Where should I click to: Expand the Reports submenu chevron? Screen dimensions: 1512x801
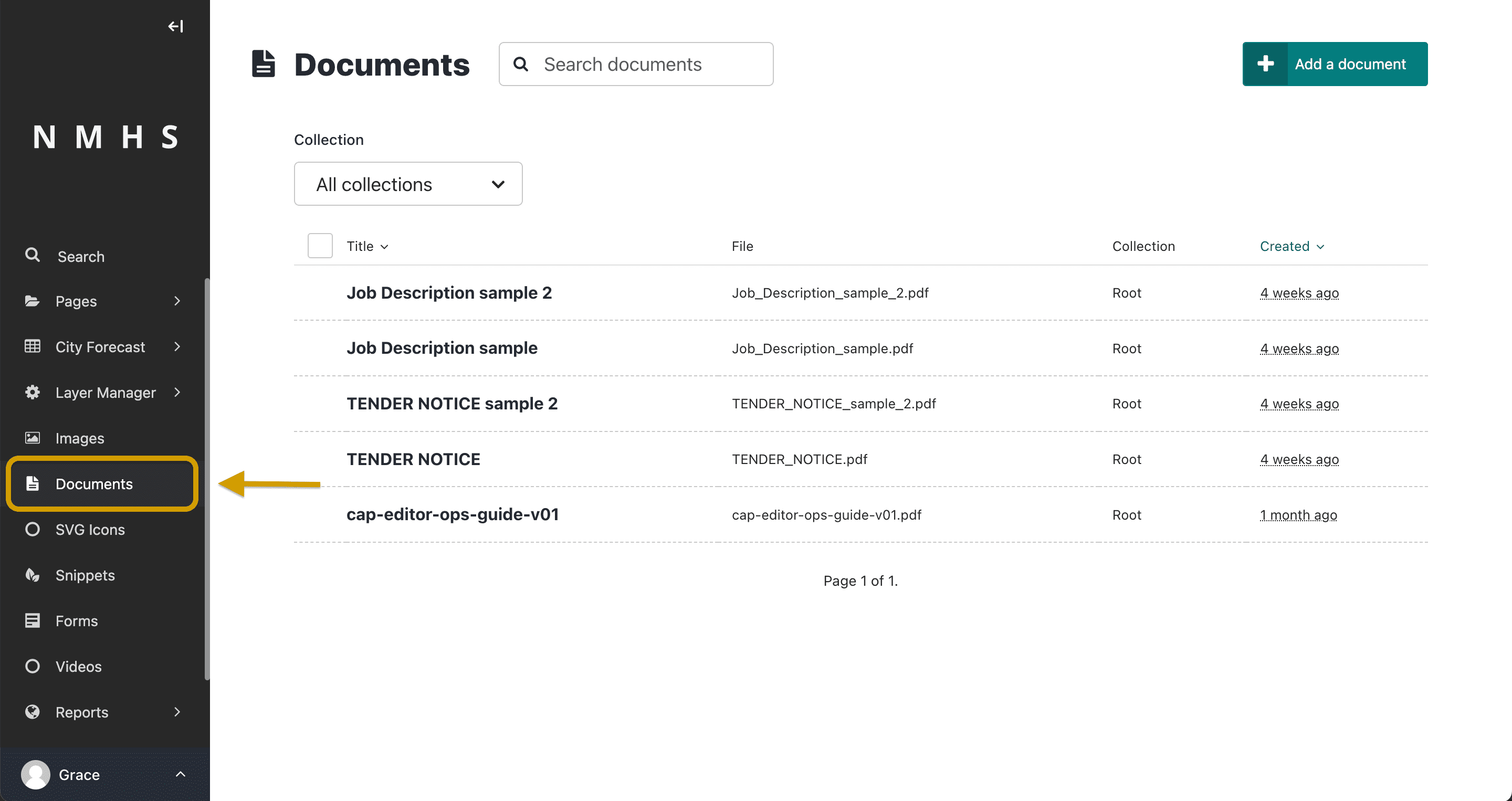177,712
